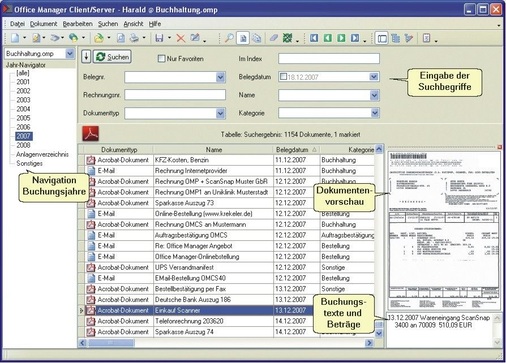The image size is (506, 363).
Task: Expand the Dokumenttyp combo box
Action: pos(220,114)
